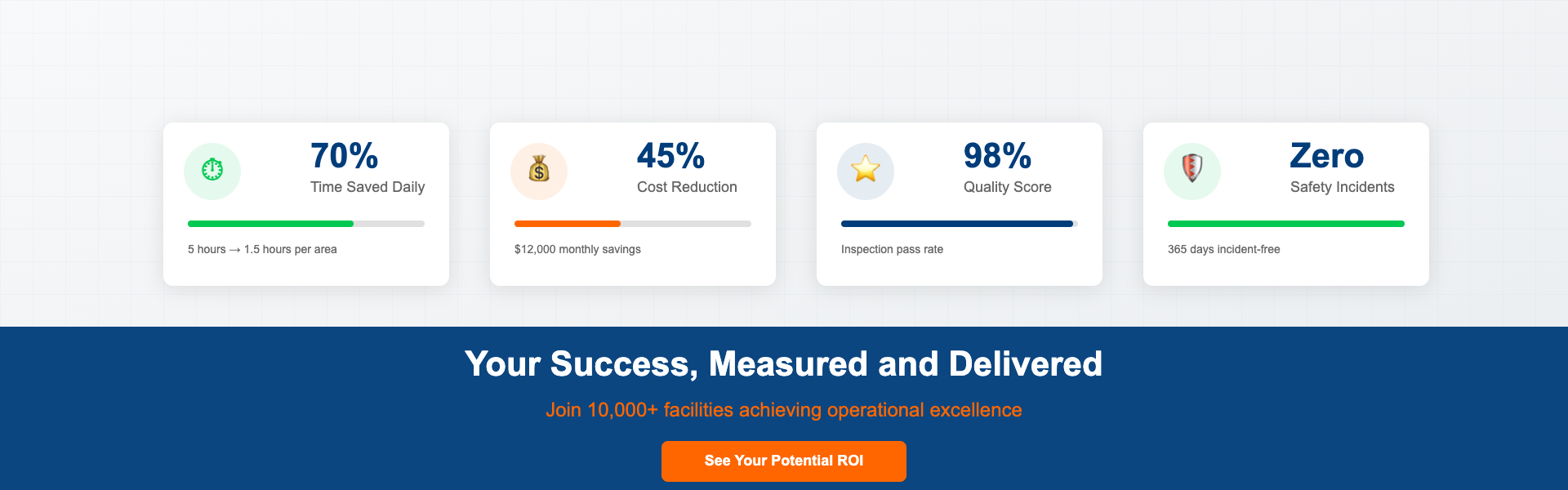Click the dark blue Quality Score progress bar
1568x490 pixels.
click(x=956, y=224)
